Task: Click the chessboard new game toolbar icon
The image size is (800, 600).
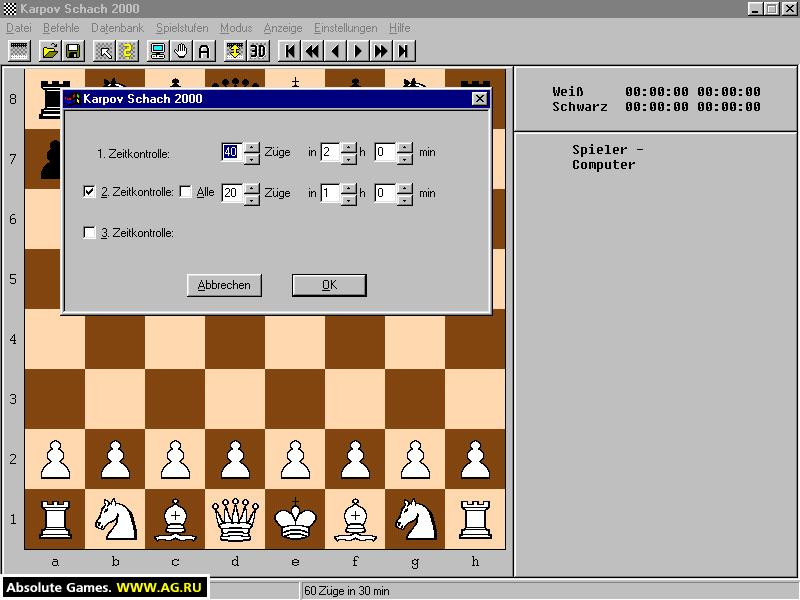Action: 19,51
